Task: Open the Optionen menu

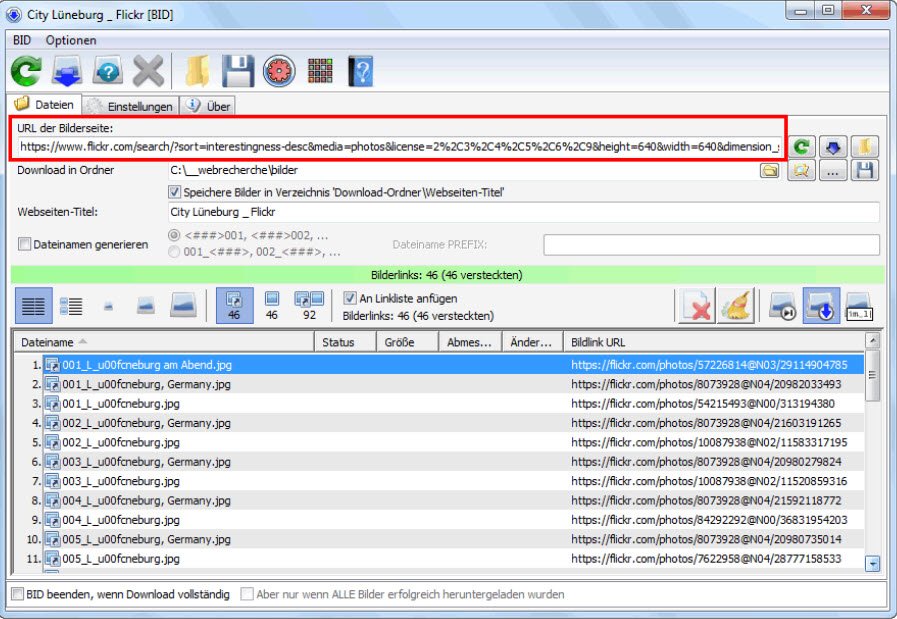Action: [71, 40]
